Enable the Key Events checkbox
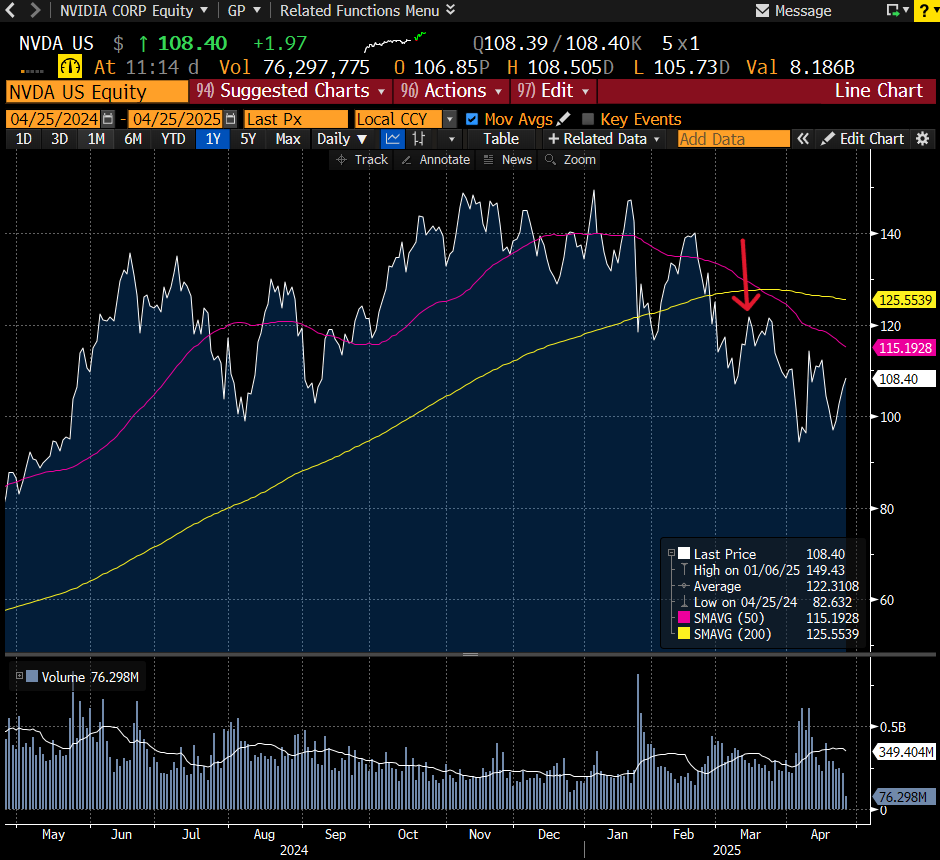This screenshot has width=940, height=860. pos(588,119)
